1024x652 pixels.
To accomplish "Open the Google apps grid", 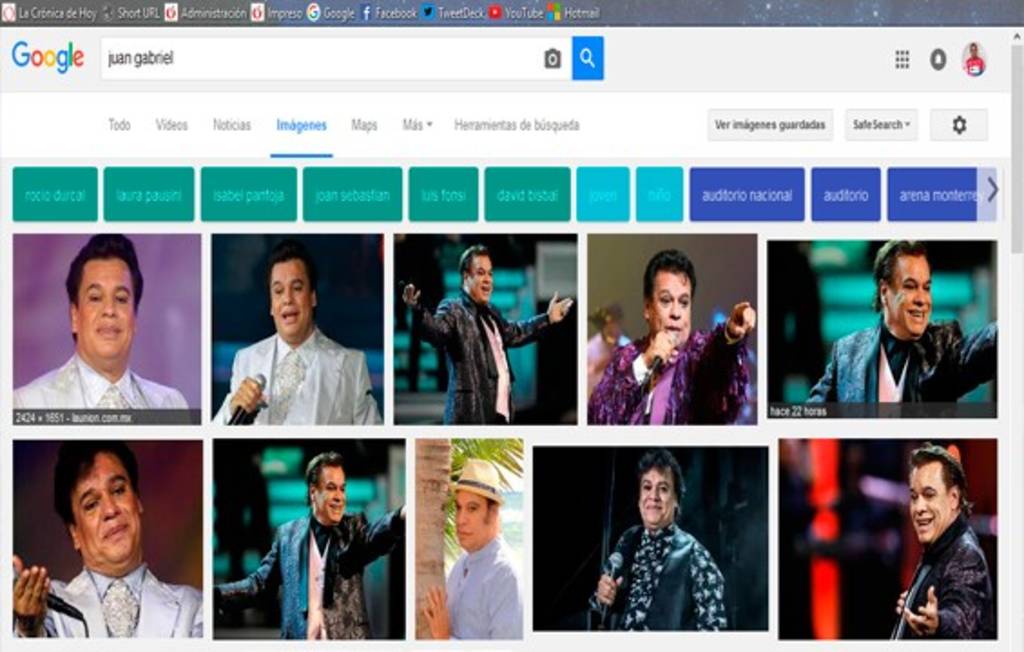I will (902, 60).
